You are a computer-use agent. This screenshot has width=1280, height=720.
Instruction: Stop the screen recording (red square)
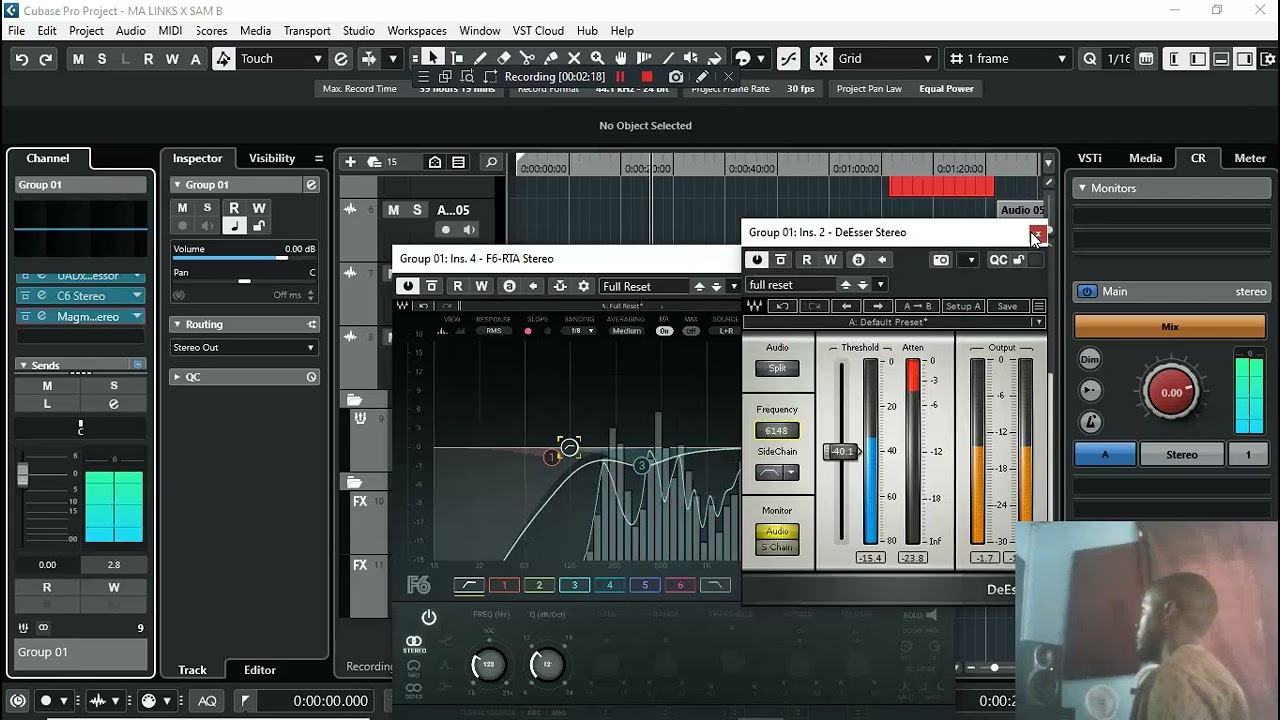tap(647, 77)
